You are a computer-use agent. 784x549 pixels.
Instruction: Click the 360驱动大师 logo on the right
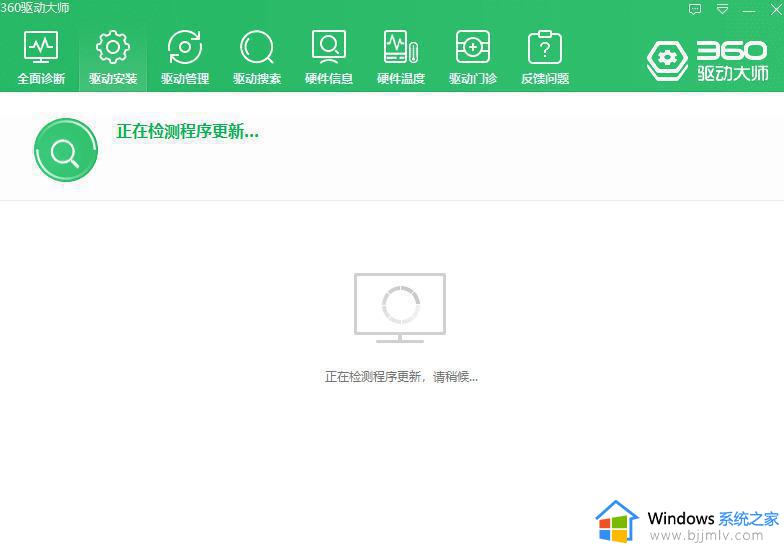707,61
